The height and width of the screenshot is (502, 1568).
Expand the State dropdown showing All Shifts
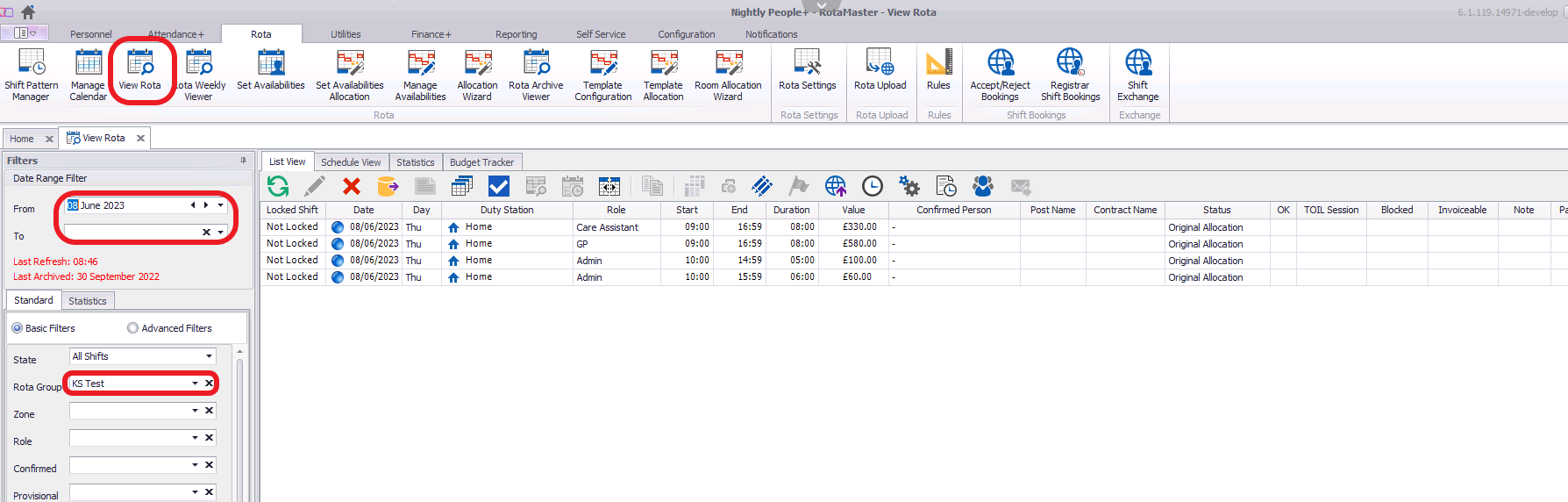[209, 356]
